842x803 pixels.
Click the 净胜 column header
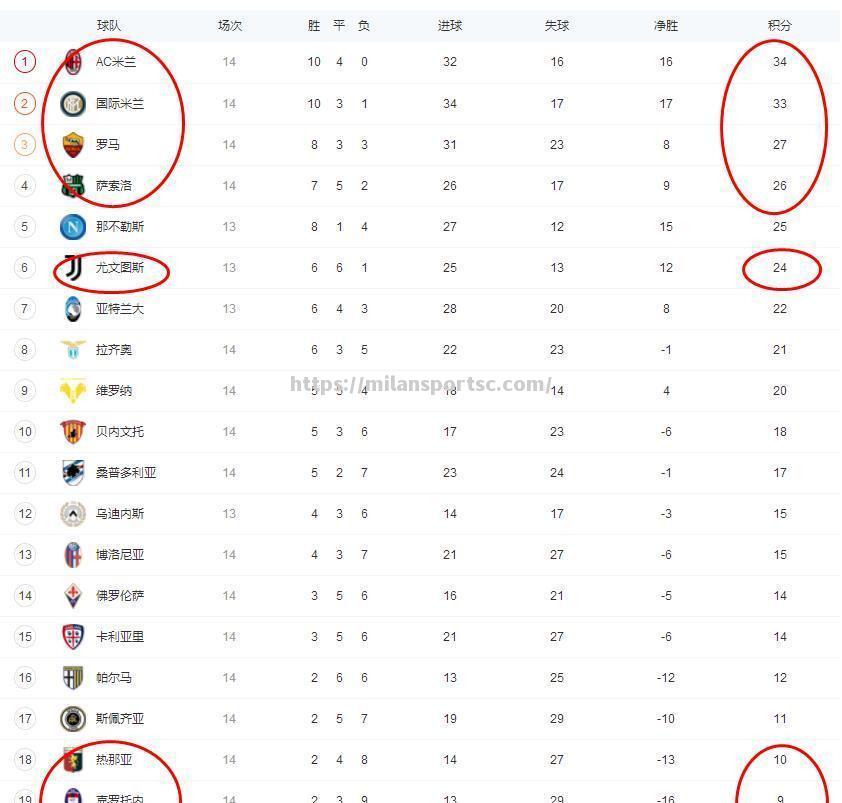click(x=665, y=25)
